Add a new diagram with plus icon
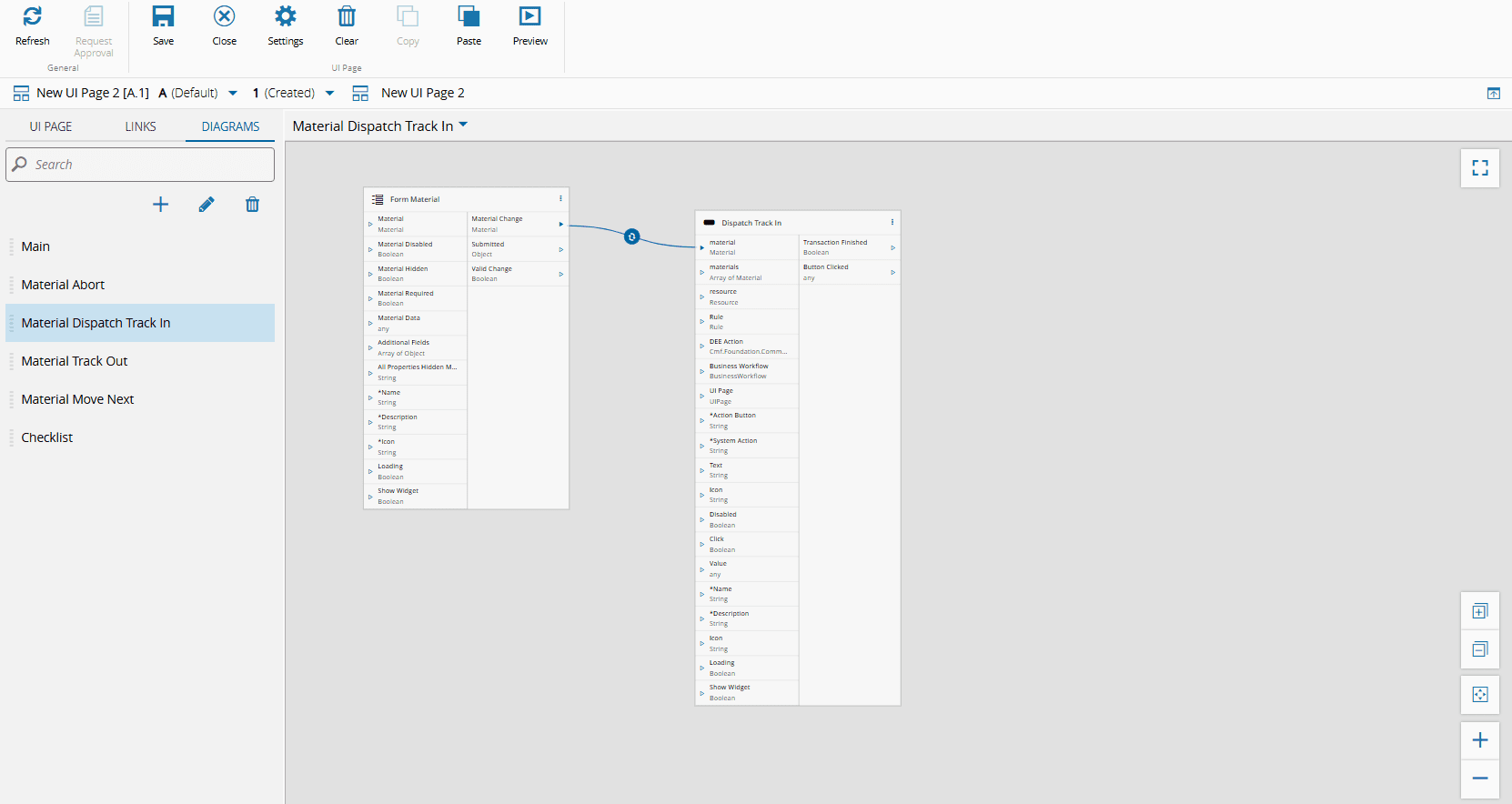 pyautogui.click(x=160, y=205)
